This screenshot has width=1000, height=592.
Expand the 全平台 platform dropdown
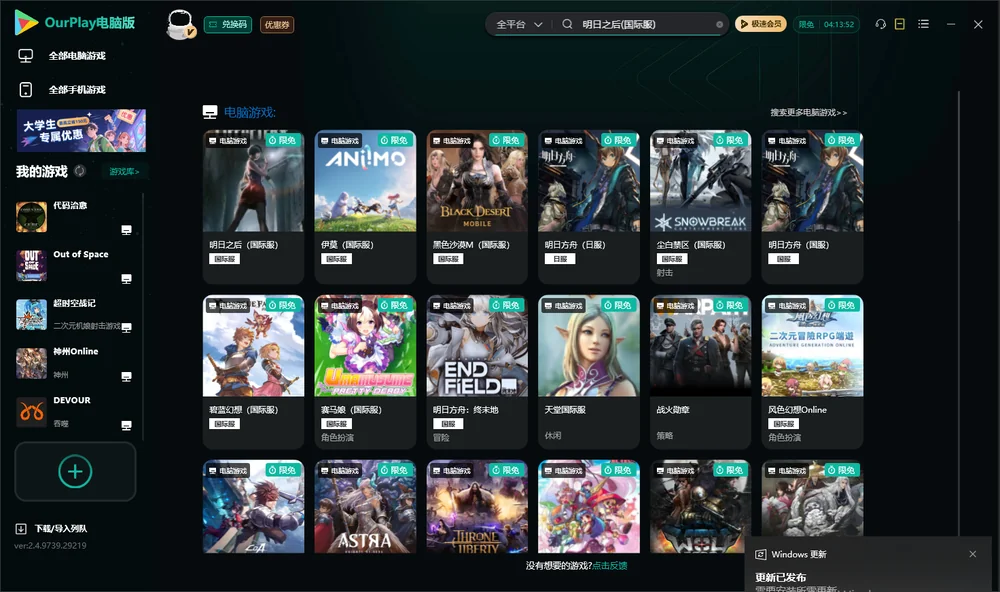(519, 24)
